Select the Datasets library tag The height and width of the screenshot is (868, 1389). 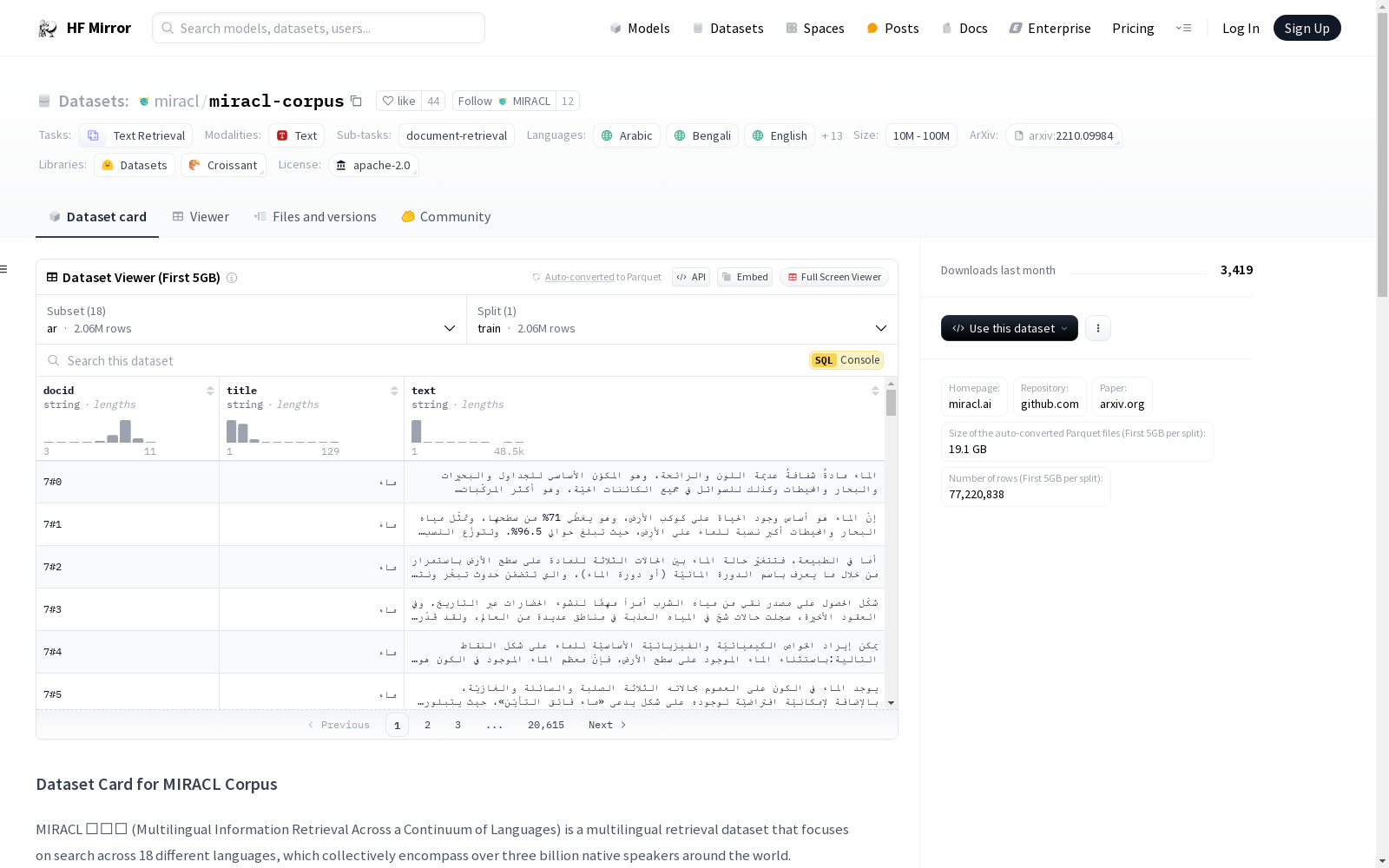[135, 165]
